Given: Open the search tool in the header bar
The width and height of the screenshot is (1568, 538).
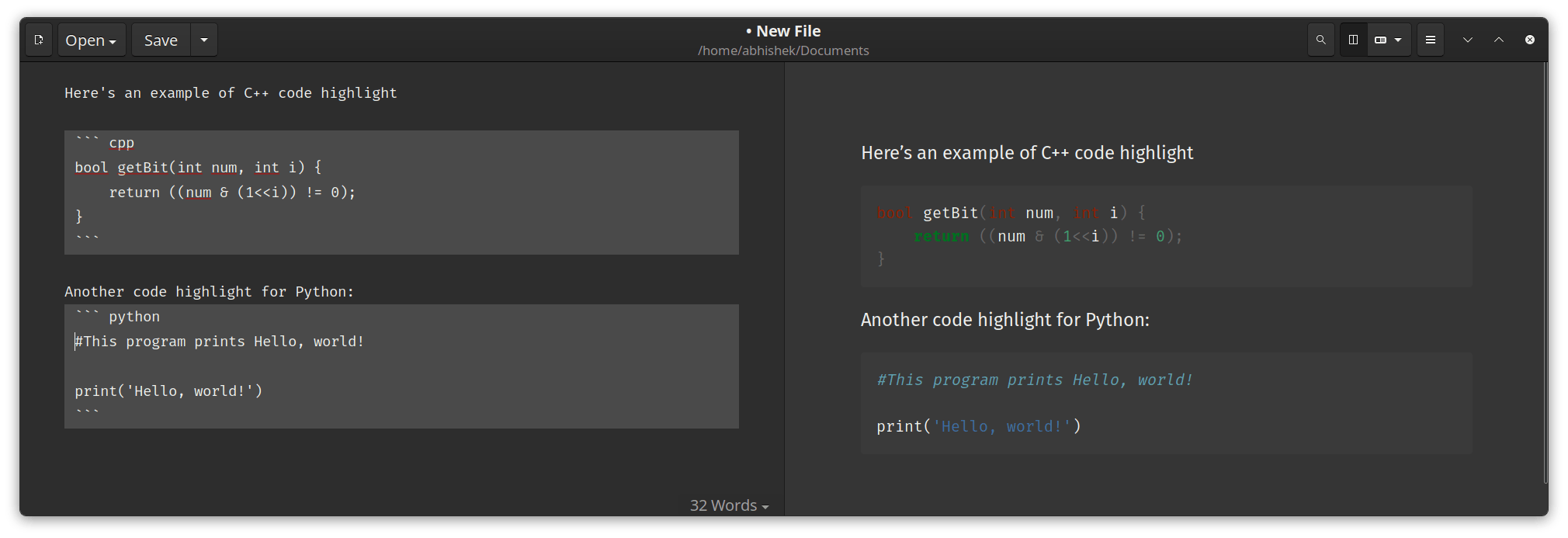Looking at the screenshot, I should (1320, 40).
